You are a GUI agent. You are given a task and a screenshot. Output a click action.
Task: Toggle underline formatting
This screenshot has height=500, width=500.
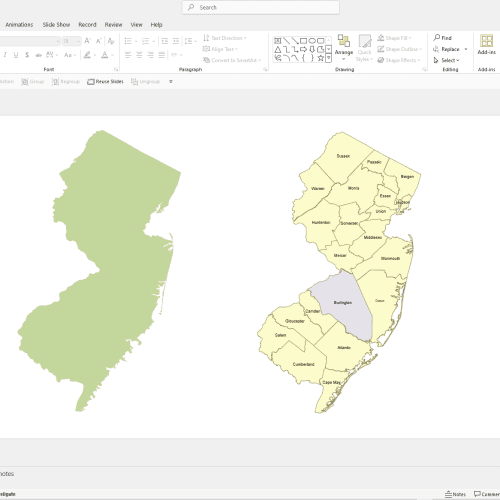point(16,55)
